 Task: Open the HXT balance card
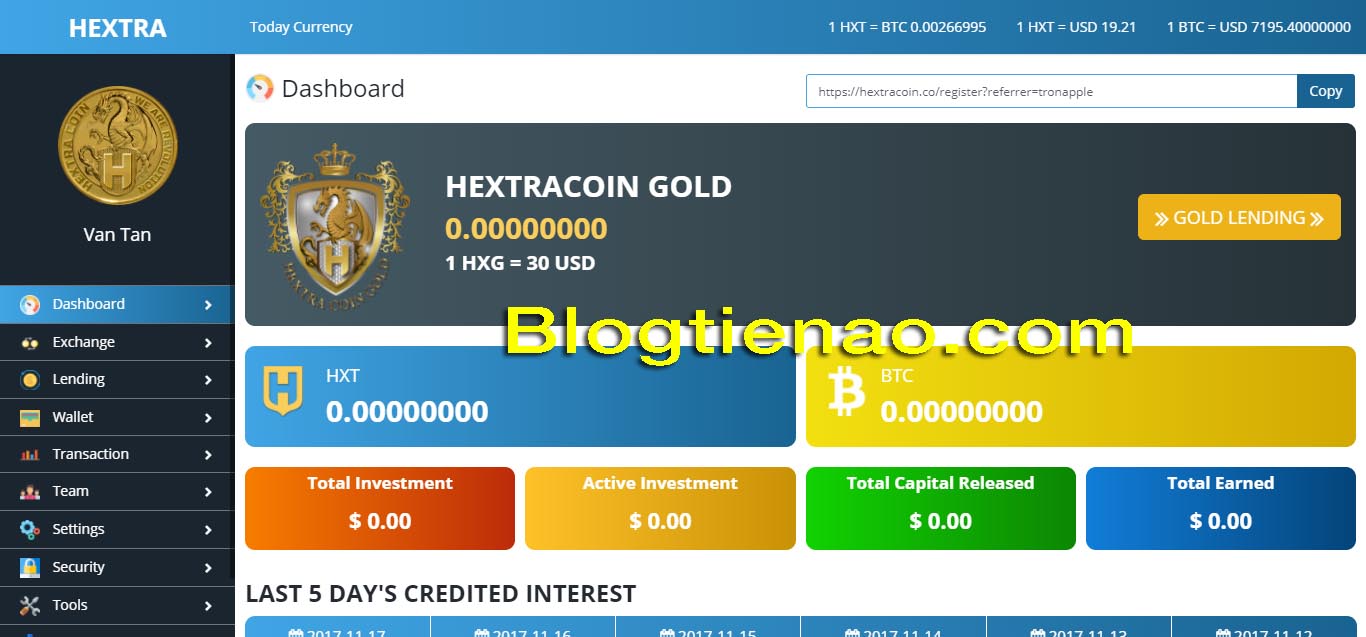click(x=520, y=396)
